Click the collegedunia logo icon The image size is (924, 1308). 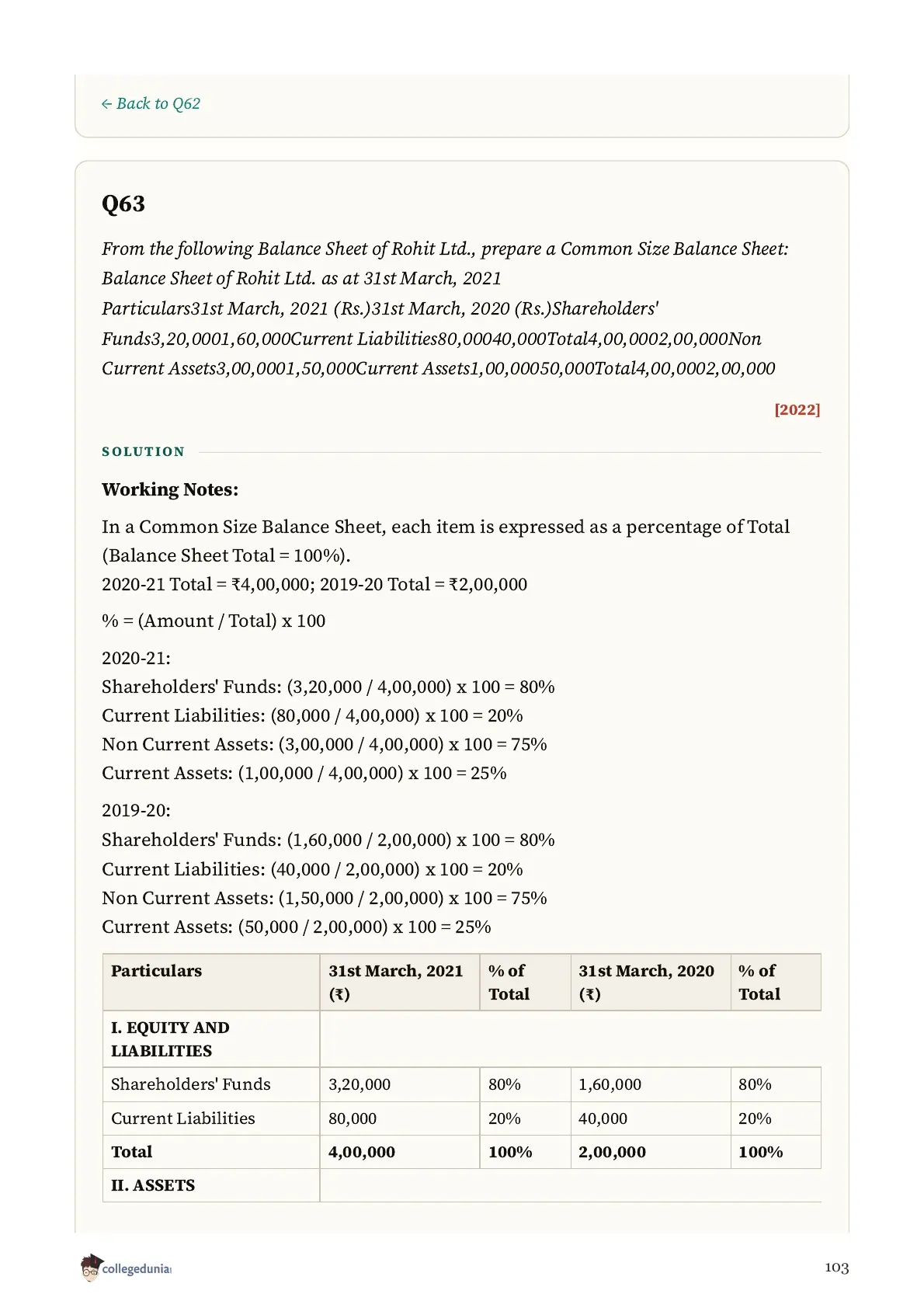pyautogui.click(x=91, y=1267)
